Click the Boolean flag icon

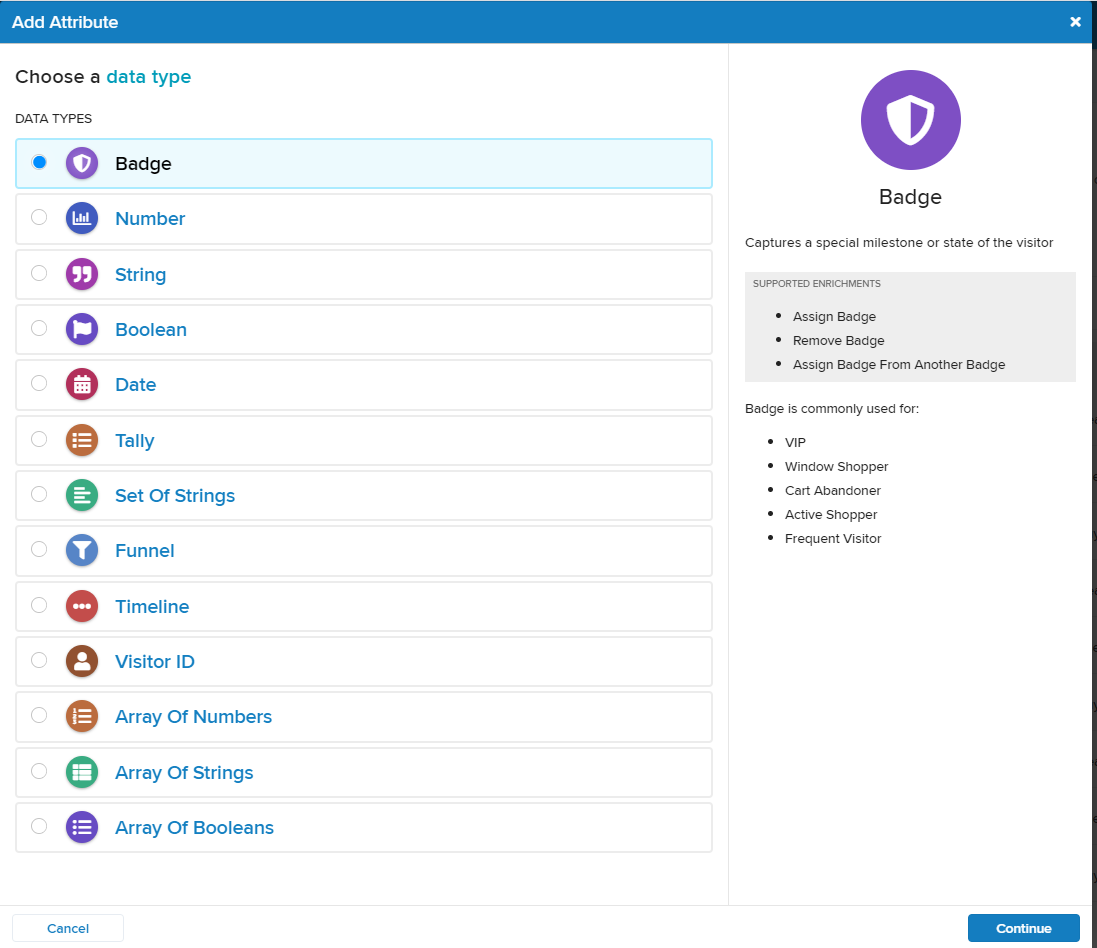(x=82, y=330)
